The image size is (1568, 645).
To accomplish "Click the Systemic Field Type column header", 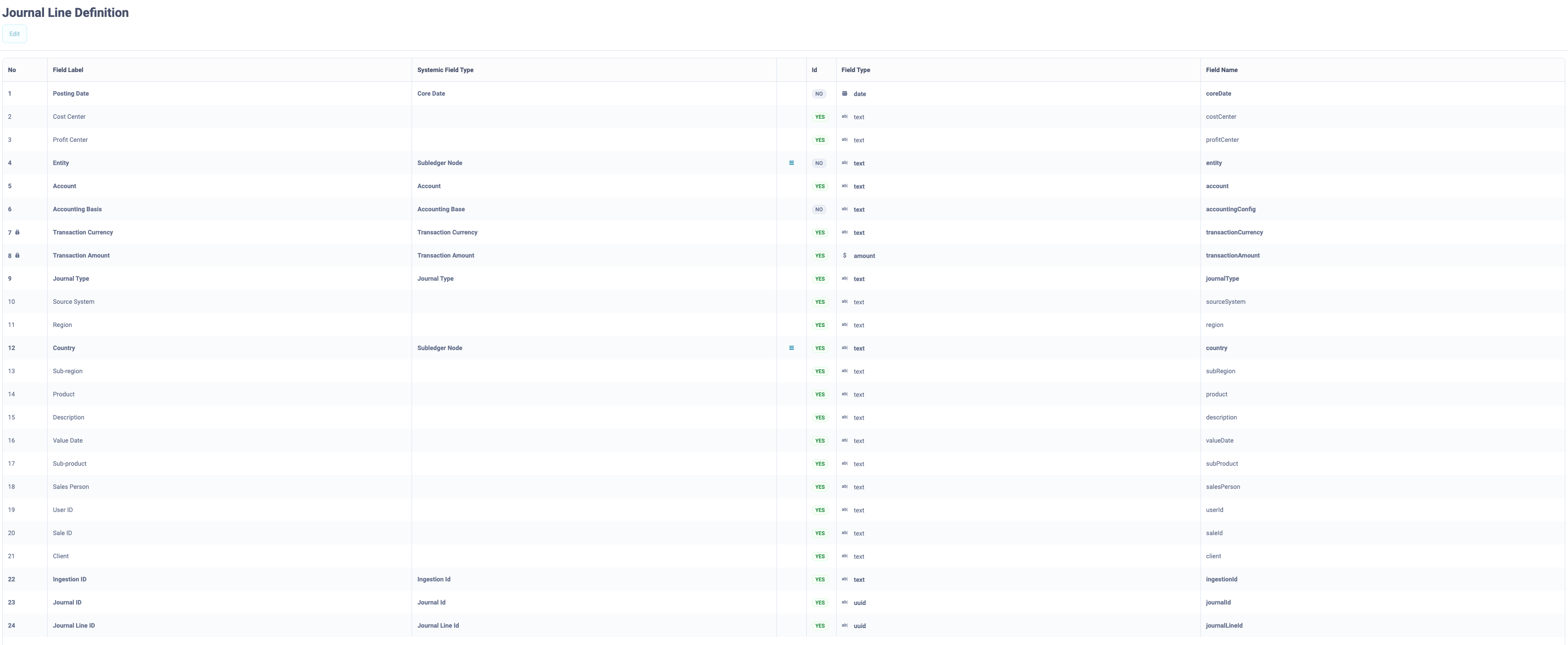I will tap(445, 70).
